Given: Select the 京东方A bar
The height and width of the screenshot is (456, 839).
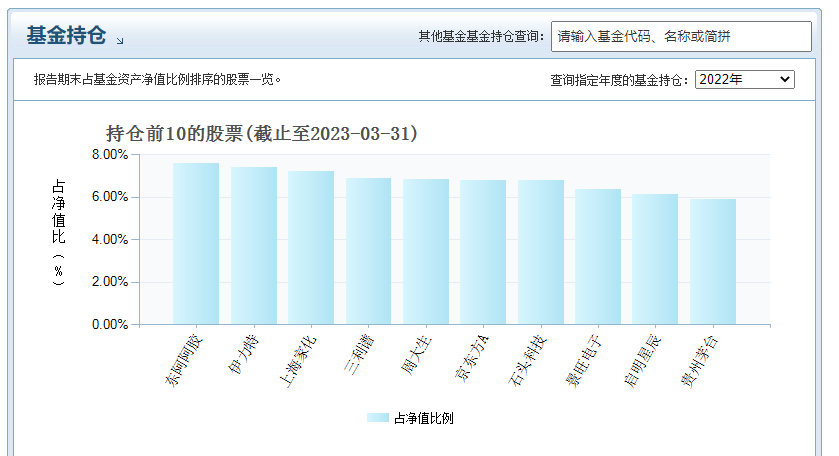Looking at the screenshot, I should point(483,252).
